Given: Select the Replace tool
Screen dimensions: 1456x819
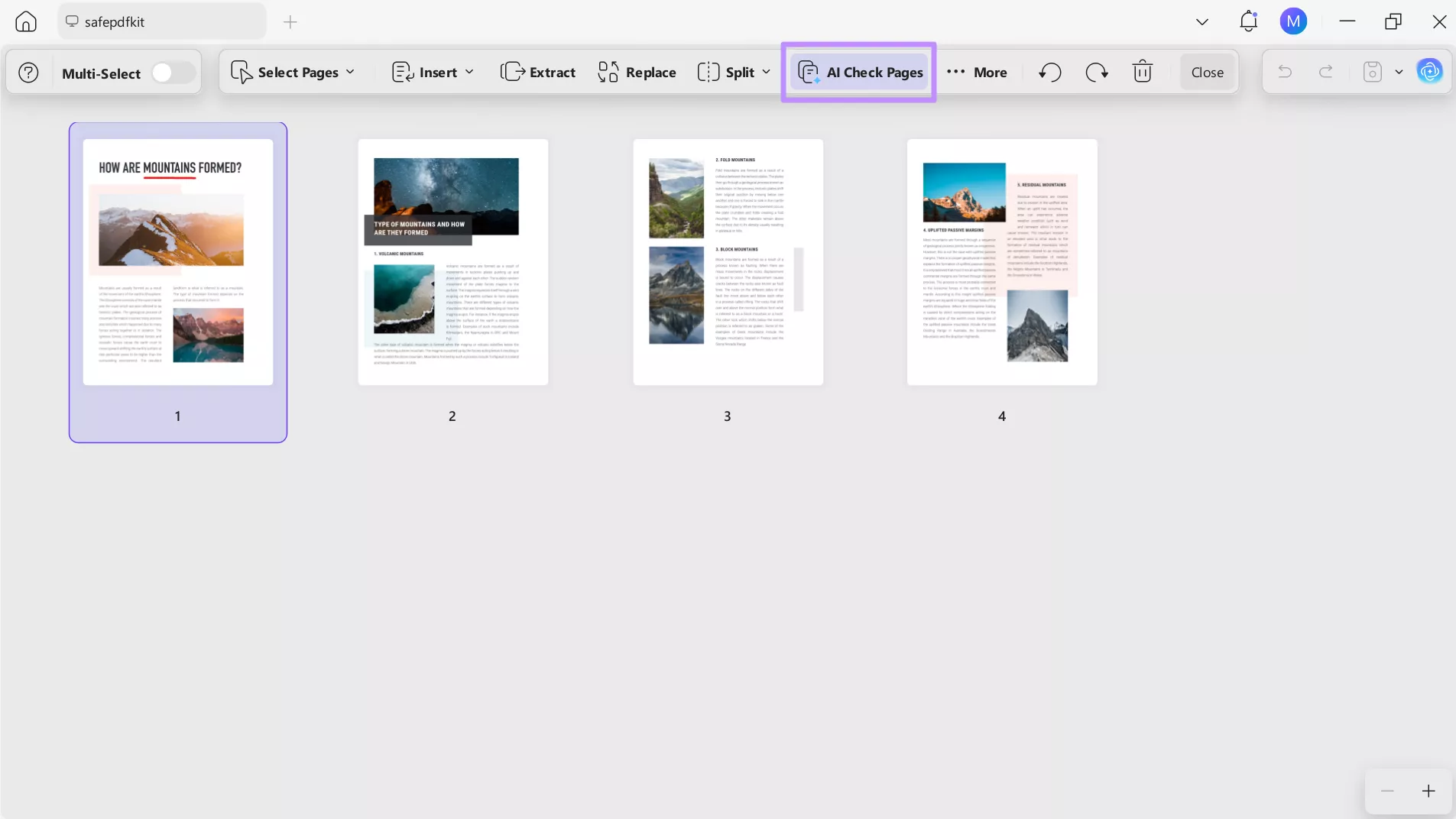Looking at the screenshot, I should pyautogui.click(x=637, y=72).
